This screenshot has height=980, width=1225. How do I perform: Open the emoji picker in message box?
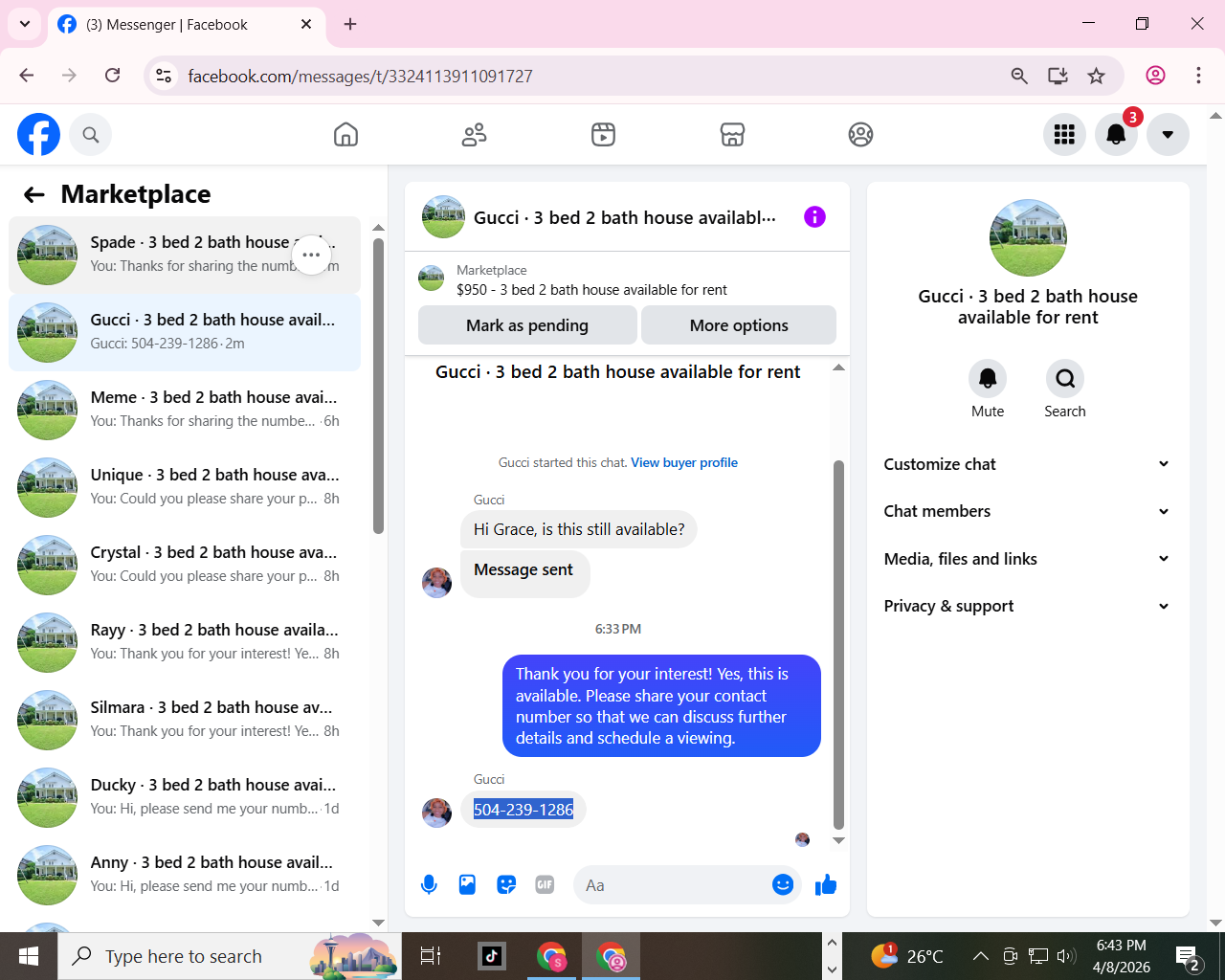pos(783,885)
